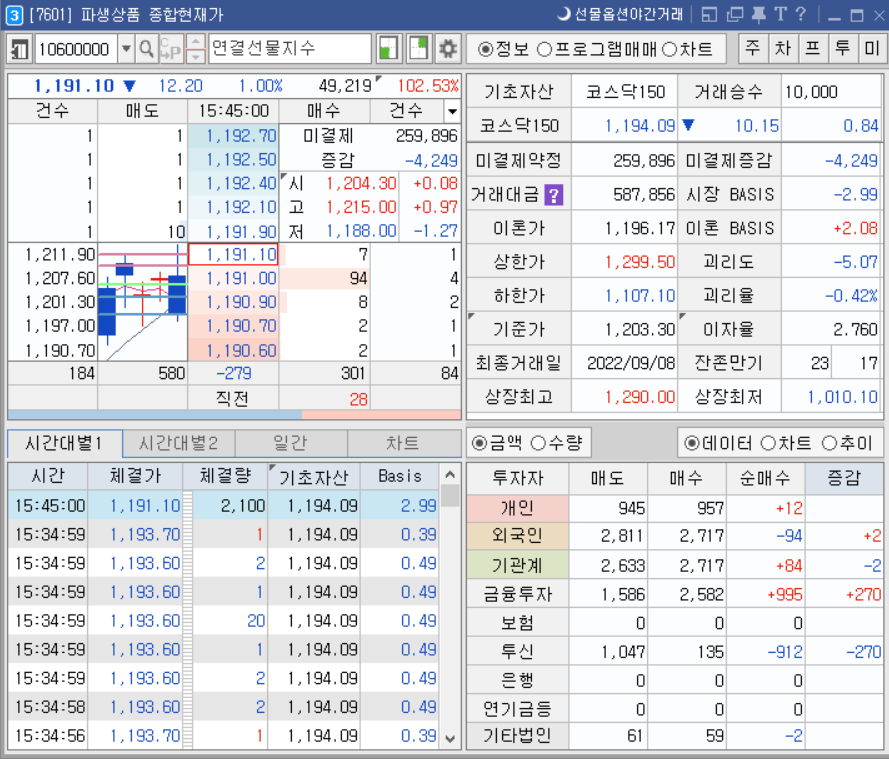Viewport: 889px width, 759px height.
Task: Click the T font size icon
Action: pyautogui.click(x=780, y=14)
